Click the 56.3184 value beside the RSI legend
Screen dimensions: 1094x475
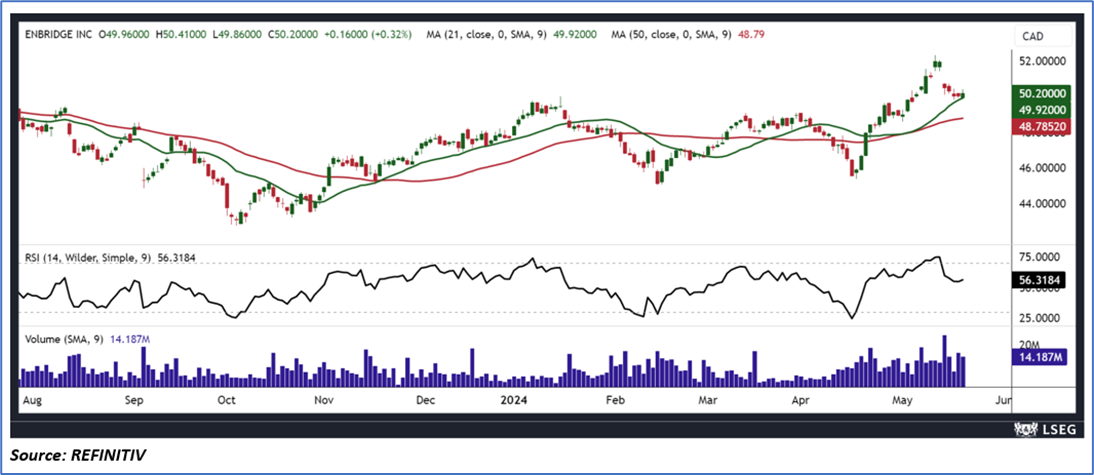point(175,258)
